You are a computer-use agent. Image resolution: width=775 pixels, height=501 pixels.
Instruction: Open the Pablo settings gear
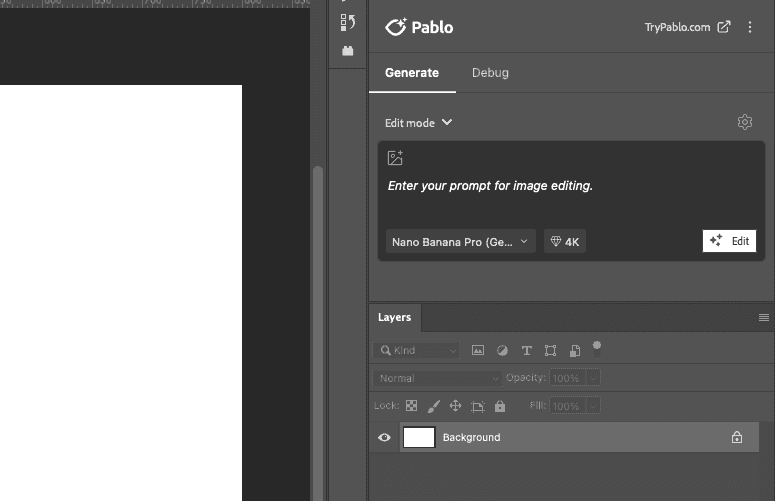[744, 122]
